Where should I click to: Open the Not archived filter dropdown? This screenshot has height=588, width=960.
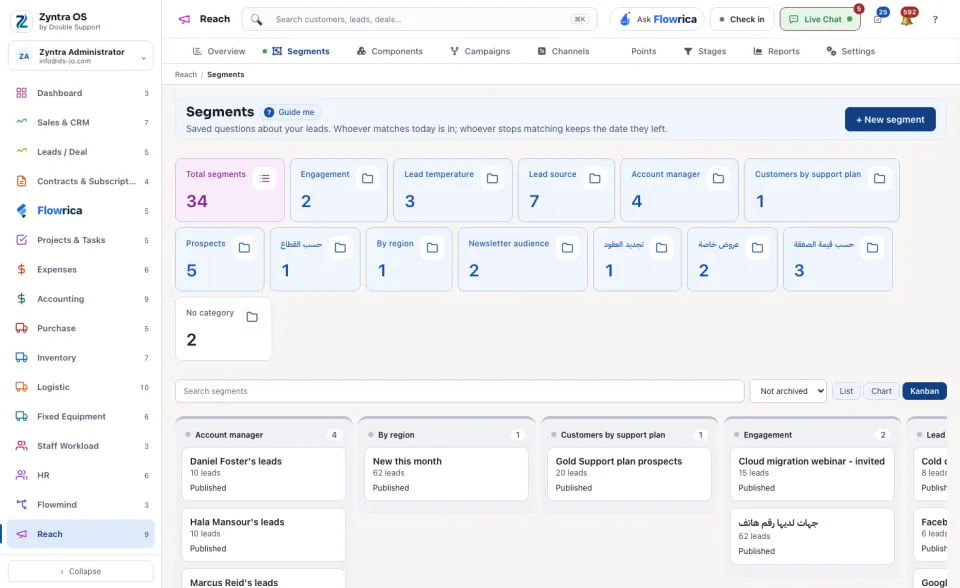[788, 391]
